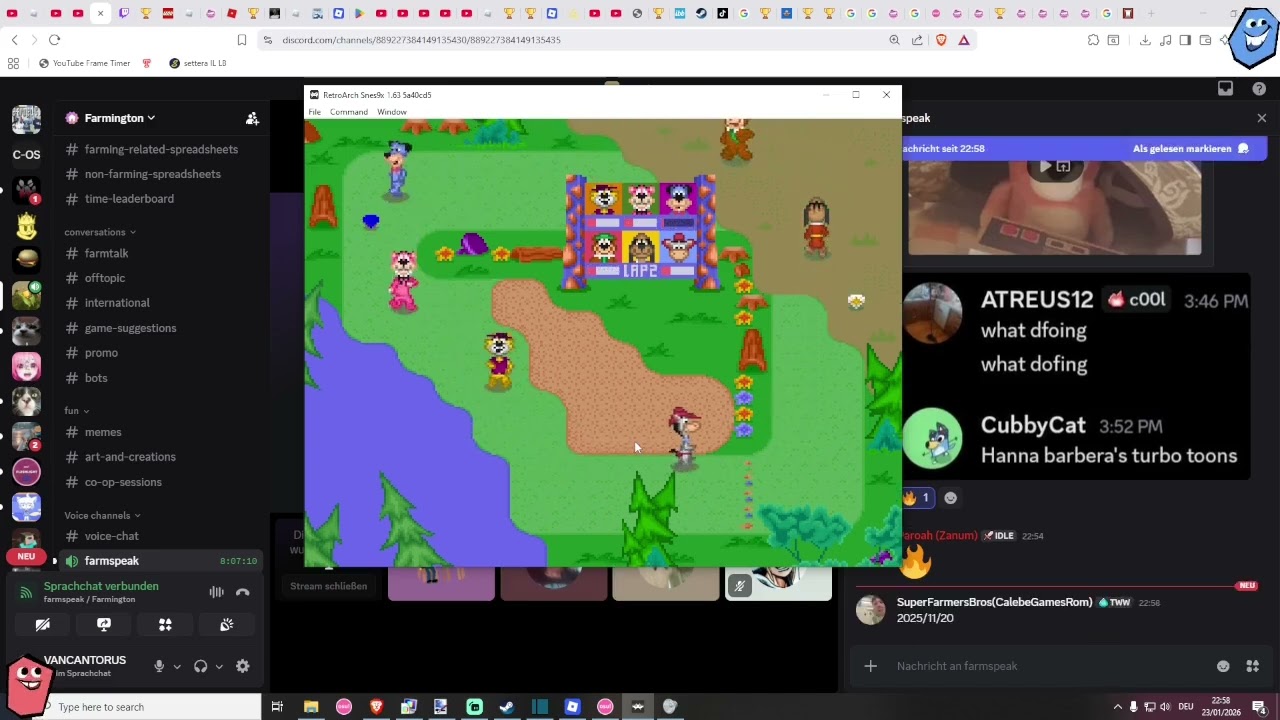Image resolution: width=1280 pixels, height=720 pixels.
Task: Open the emoji picker in message box
Action: pyautogui.click(x=1223, y=666)
